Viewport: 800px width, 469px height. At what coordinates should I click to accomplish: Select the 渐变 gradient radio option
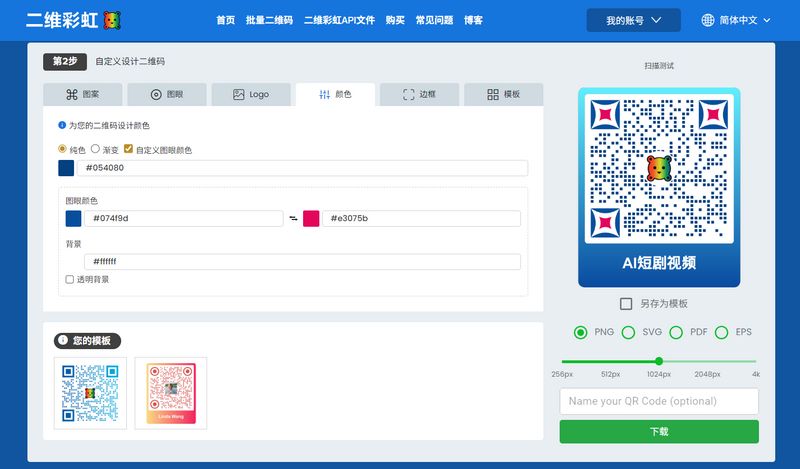pos(95,149)
